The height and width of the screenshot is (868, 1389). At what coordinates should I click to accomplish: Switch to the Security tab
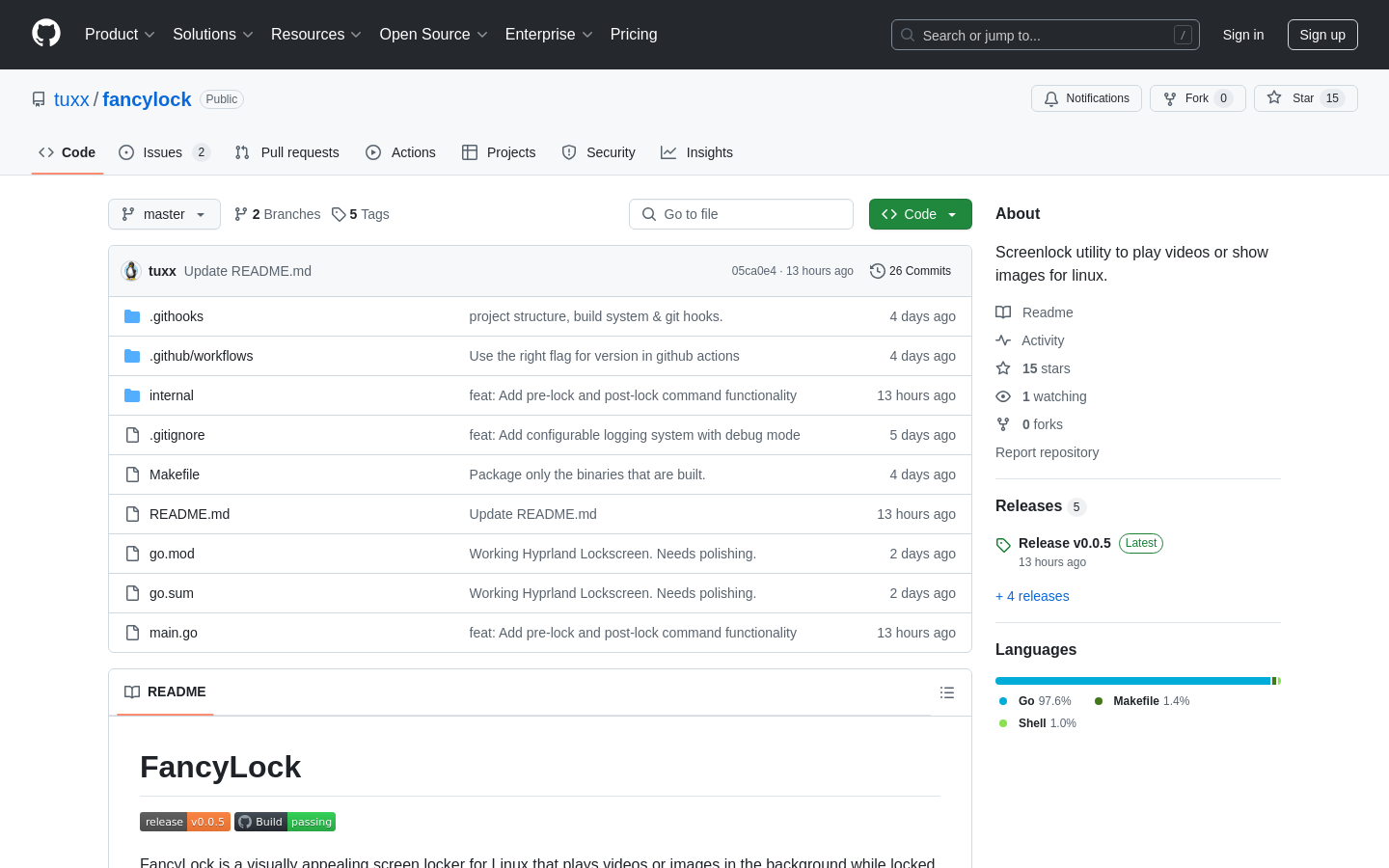(x=599, y=152)
